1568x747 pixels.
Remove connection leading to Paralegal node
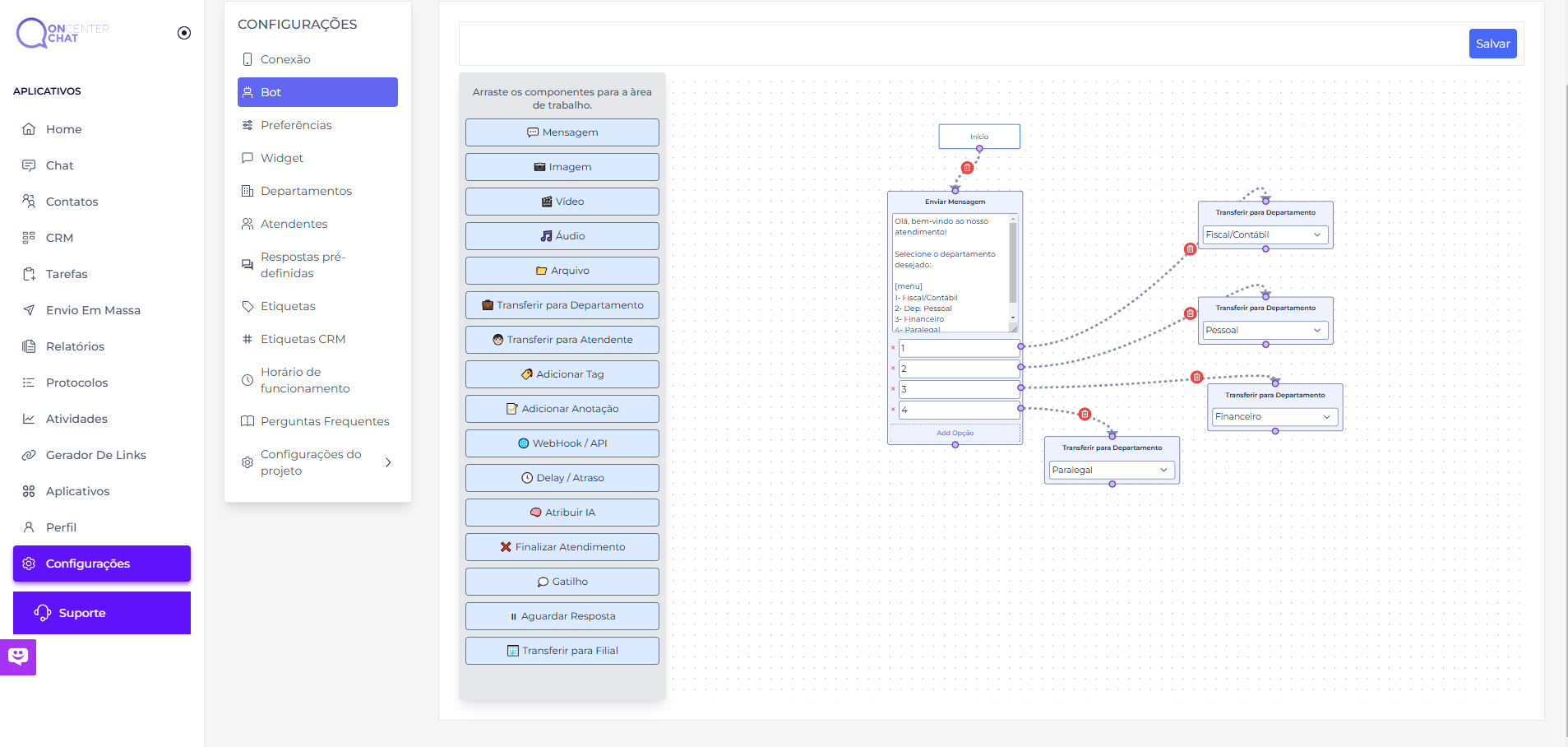pos(1085,414)
